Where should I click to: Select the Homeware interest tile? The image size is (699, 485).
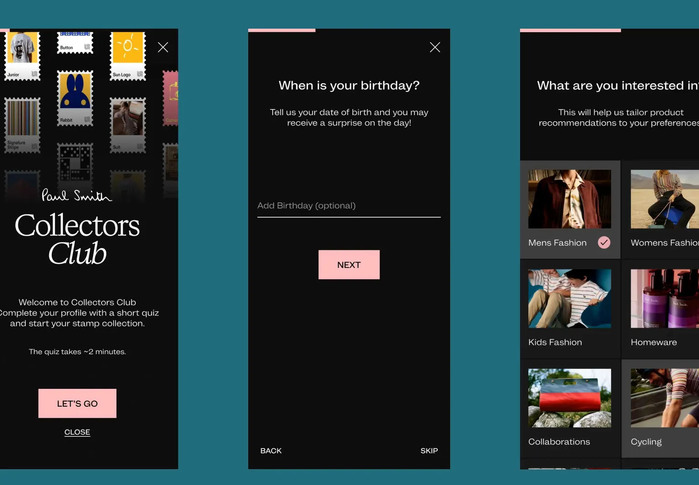click(664, 308)
